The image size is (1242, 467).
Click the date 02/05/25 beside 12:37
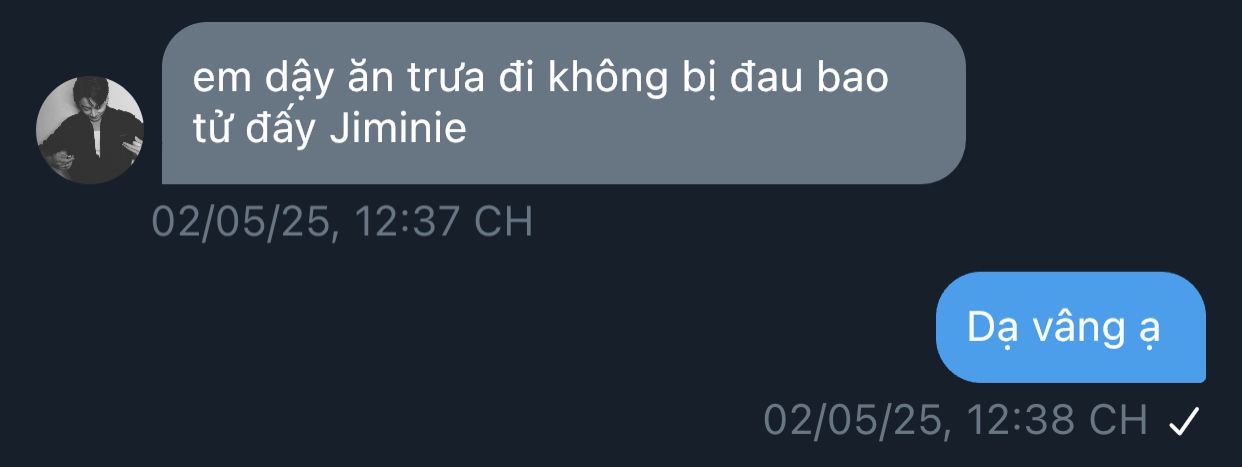[240, 222]
